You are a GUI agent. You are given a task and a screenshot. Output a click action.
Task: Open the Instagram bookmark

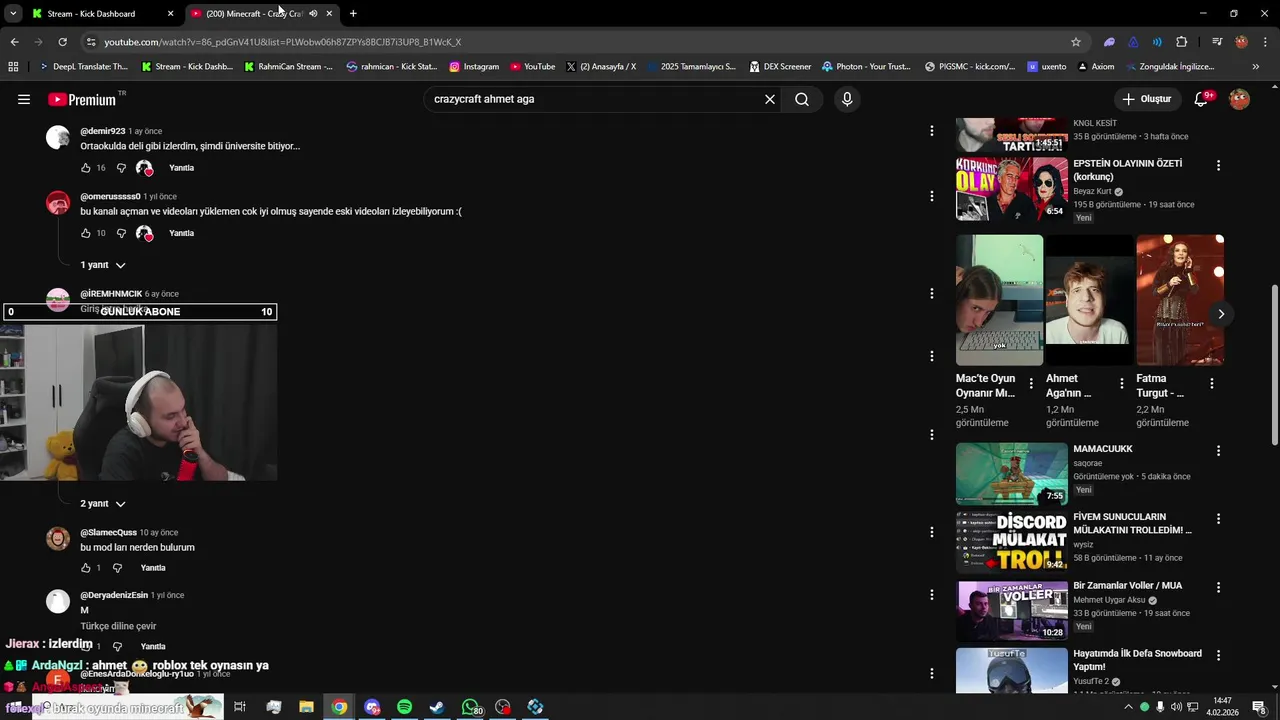(x=474, y=67)
